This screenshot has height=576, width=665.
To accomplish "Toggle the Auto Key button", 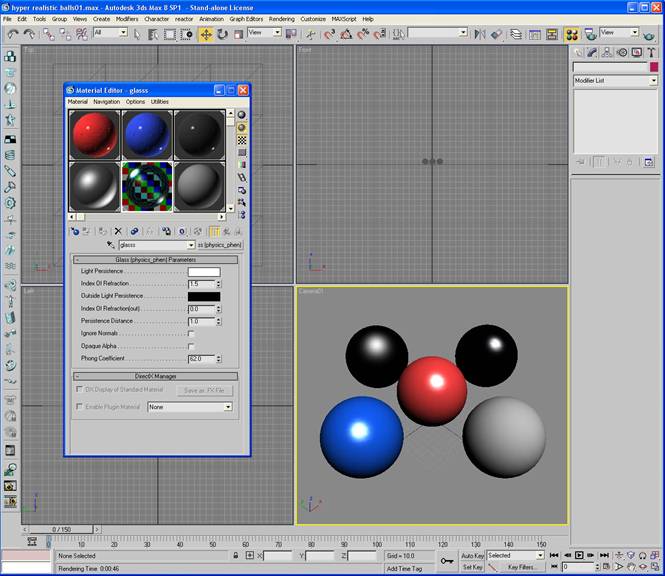I will click(473, 555).
